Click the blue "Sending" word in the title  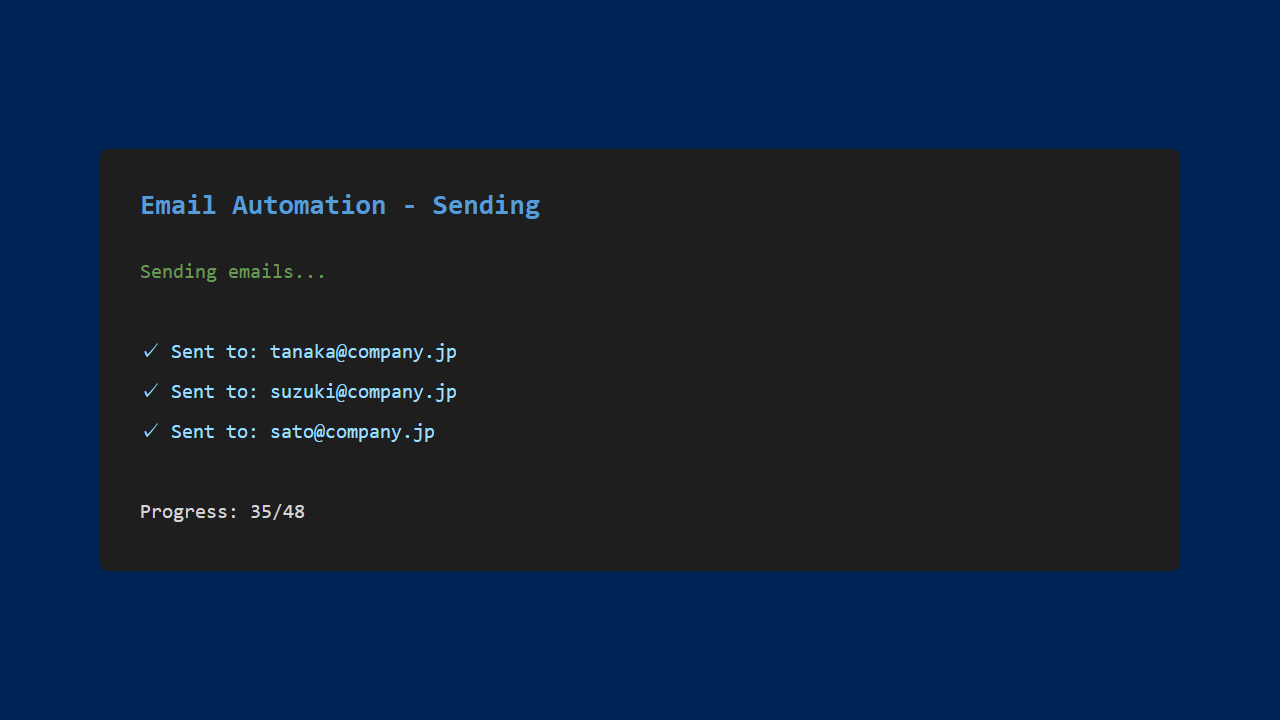coord(486,205)
